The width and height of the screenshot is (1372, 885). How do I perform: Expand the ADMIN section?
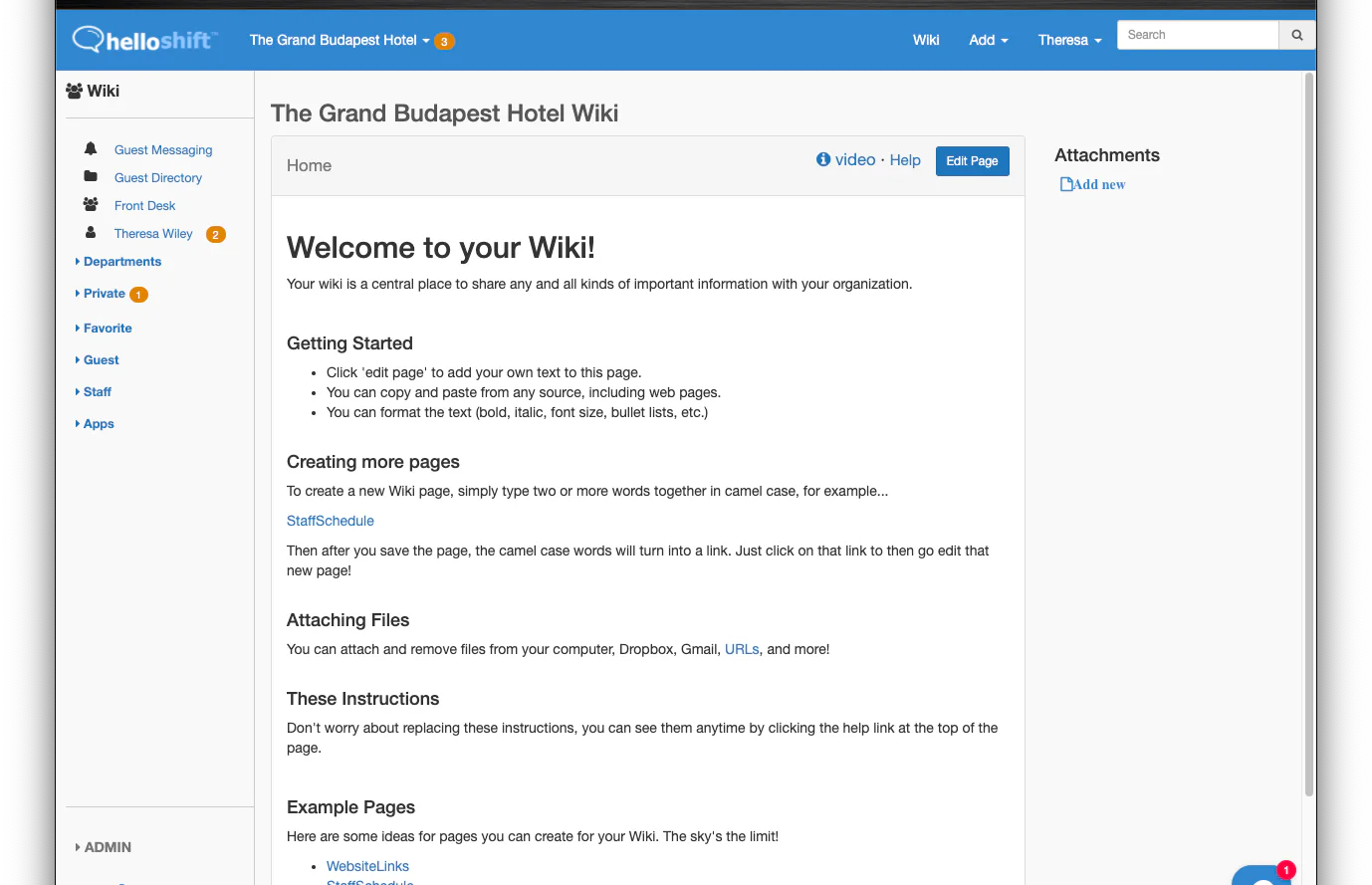104,847
